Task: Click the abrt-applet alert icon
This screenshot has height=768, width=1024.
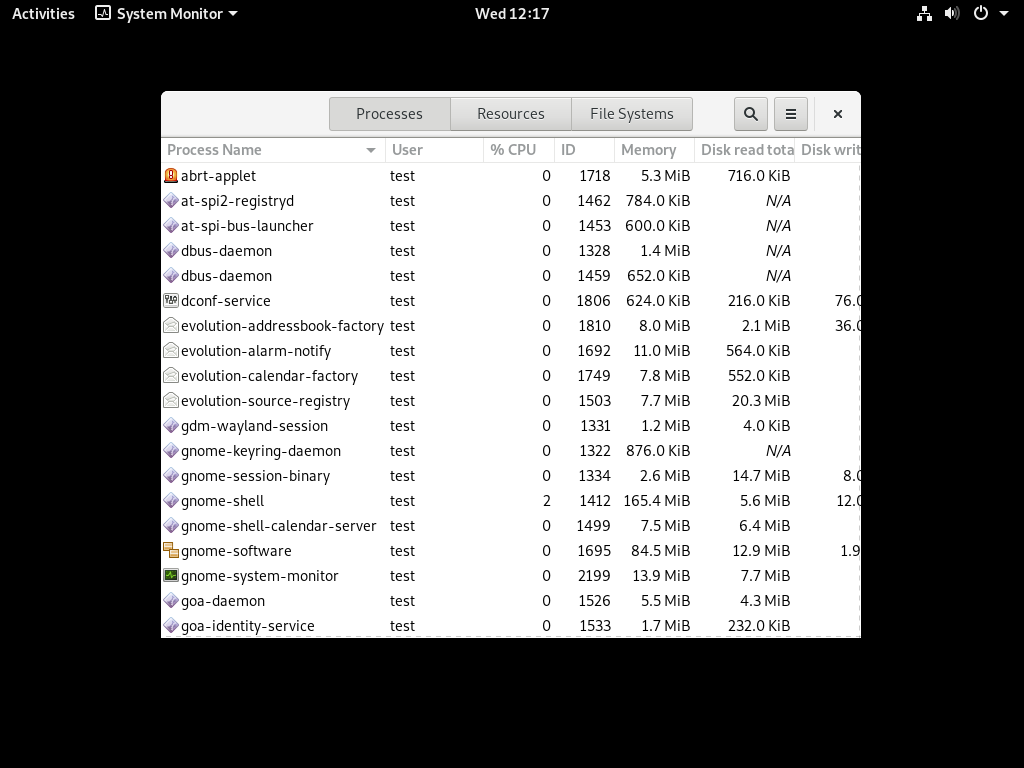Action: [x=170, y=176]
